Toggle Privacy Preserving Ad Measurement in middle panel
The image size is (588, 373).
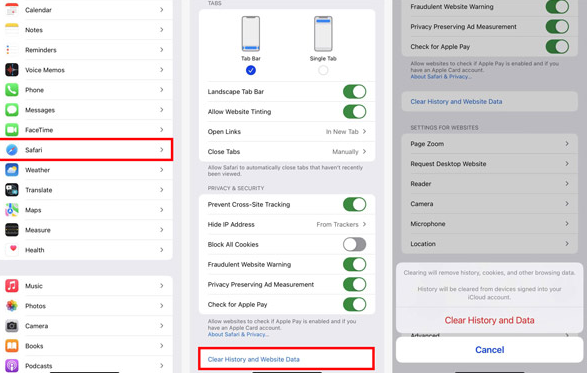[x=354, y=285]
